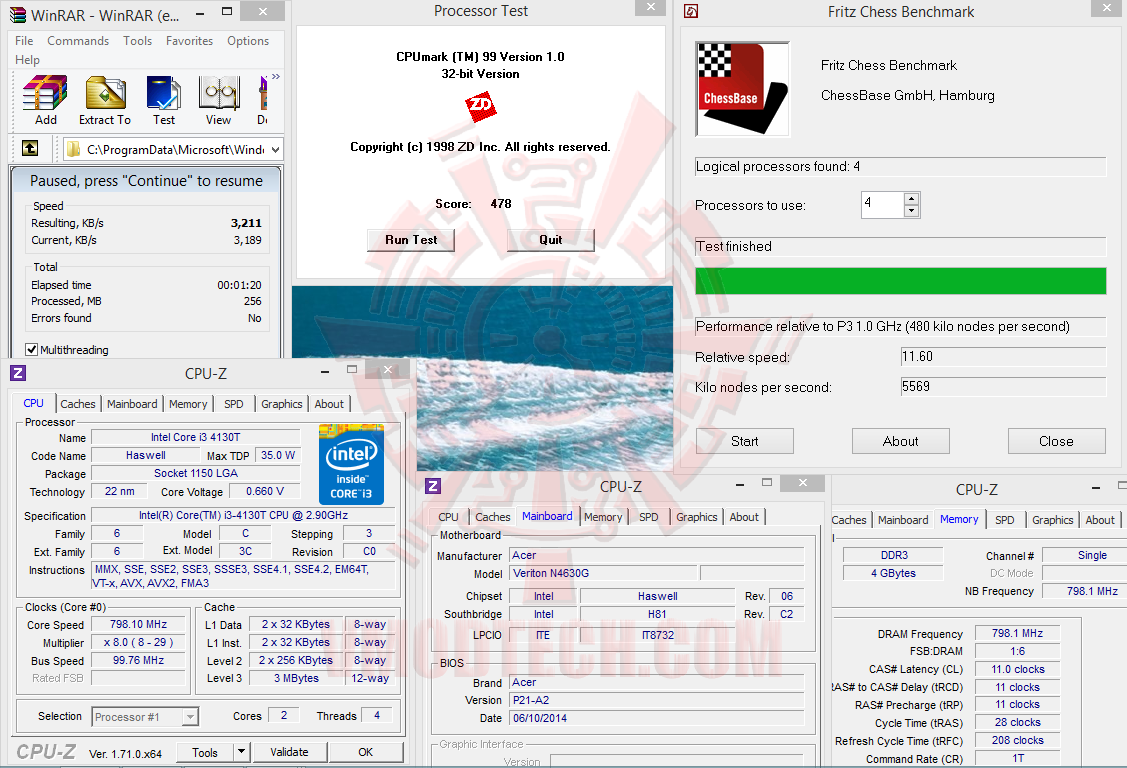Click the ChessBase logo image
1127x768 pixels.
(x=742, y=88)
